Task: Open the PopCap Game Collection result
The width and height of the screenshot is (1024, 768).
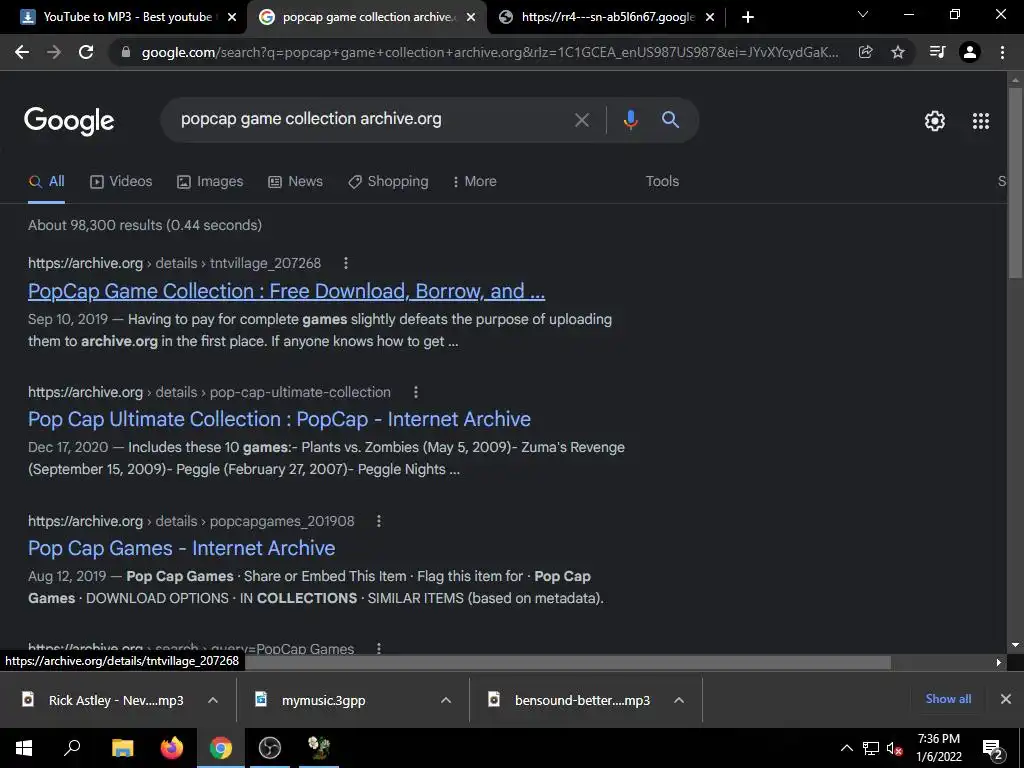Action: point(286,291)
